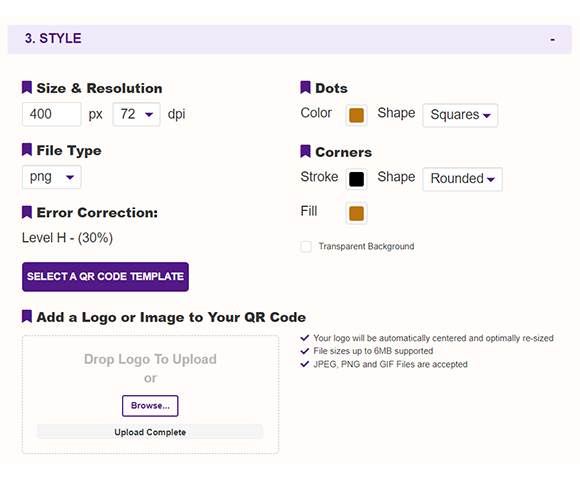Screen dimensions: 580x480
Task: Click the dpi label text
Action: coord(176,114)
